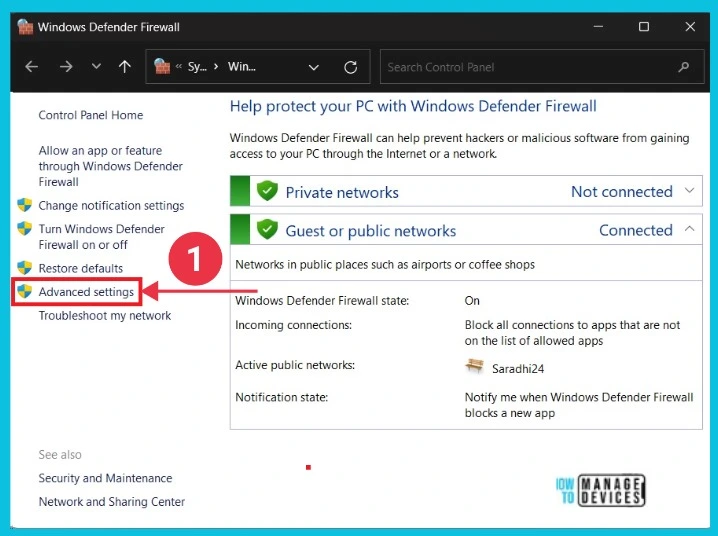The height and width of the screenshot is (536, 718).
Task: Open 'Allow an app or feature' link
Action: pos(110,166)
